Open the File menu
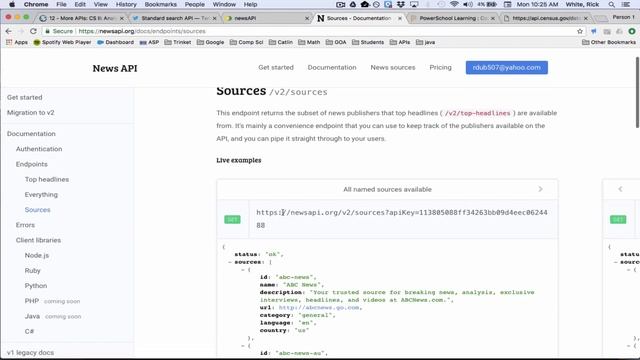The height and width of the screenshot is (360, 640). 61,4
